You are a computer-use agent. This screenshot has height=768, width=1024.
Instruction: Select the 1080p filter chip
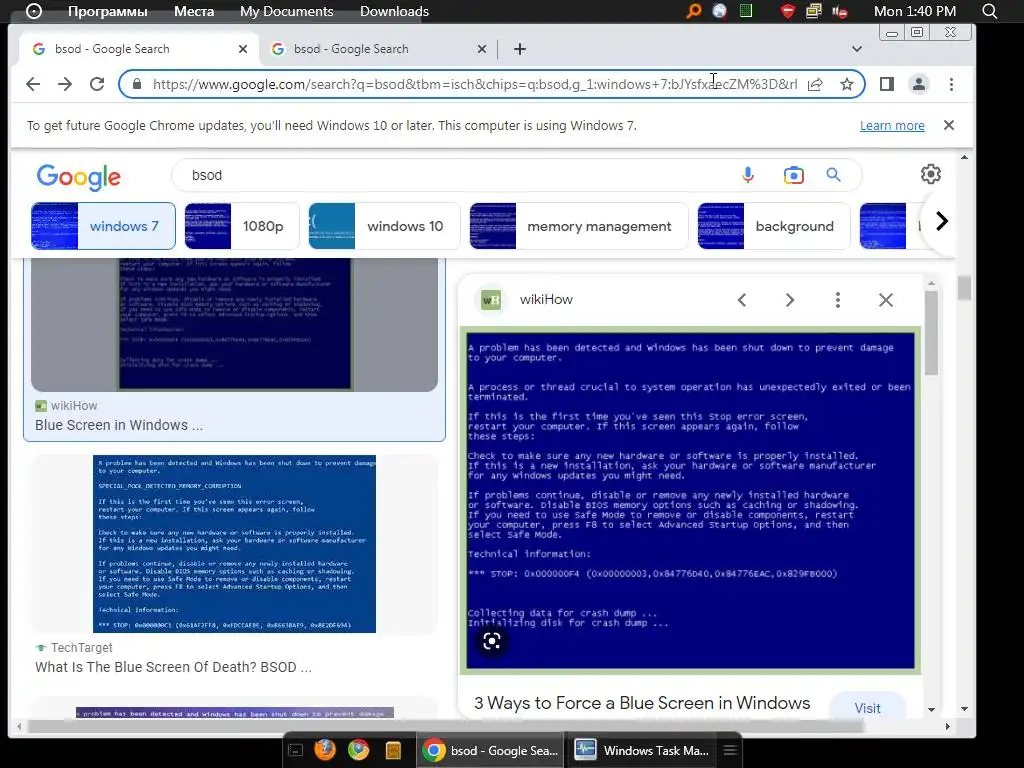point(242,226)
